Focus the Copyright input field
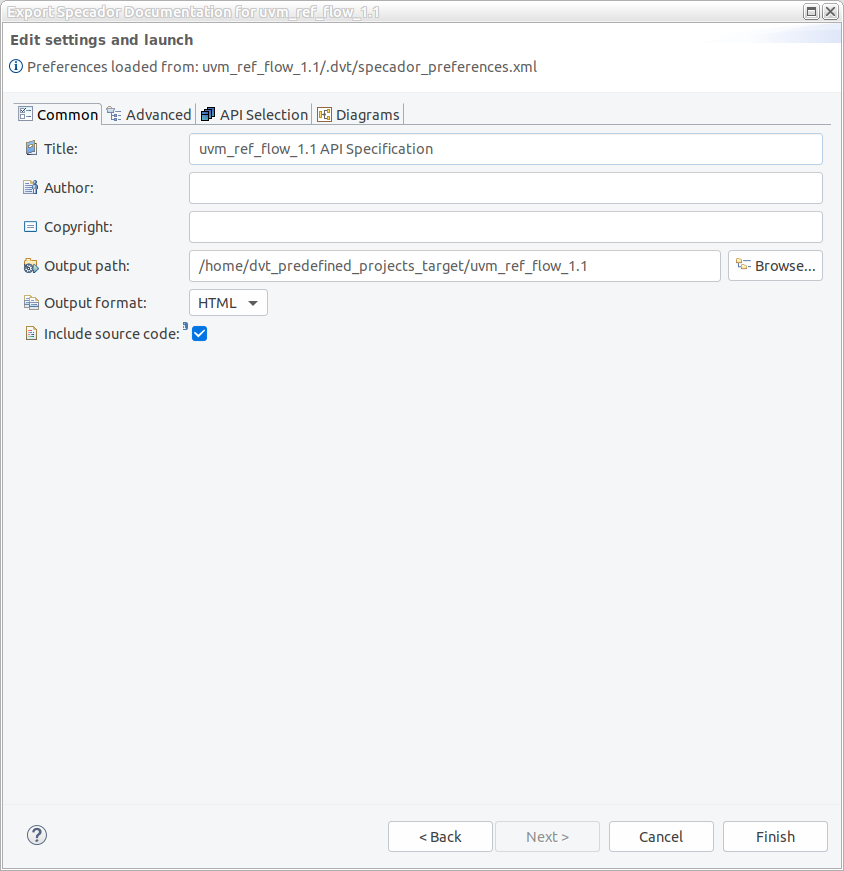Image resolution: width=844 pixels, height=871 pixels. coord(505,227)
